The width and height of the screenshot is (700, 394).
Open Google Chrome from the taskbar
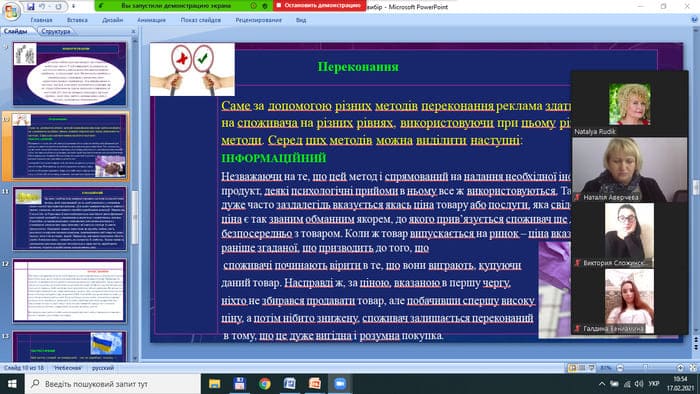[265, 384]
